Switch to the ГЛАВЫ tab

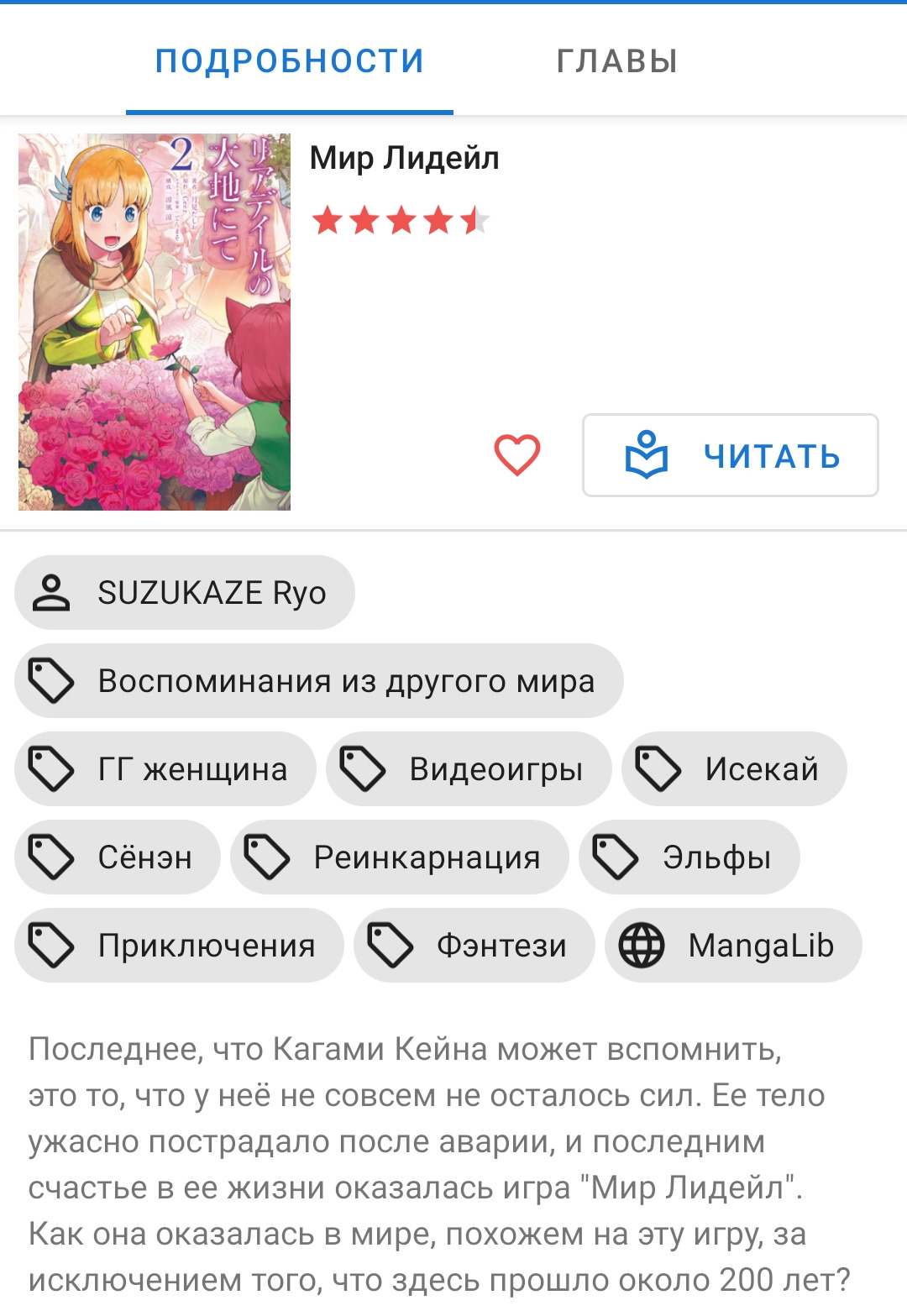click(617, 60)
